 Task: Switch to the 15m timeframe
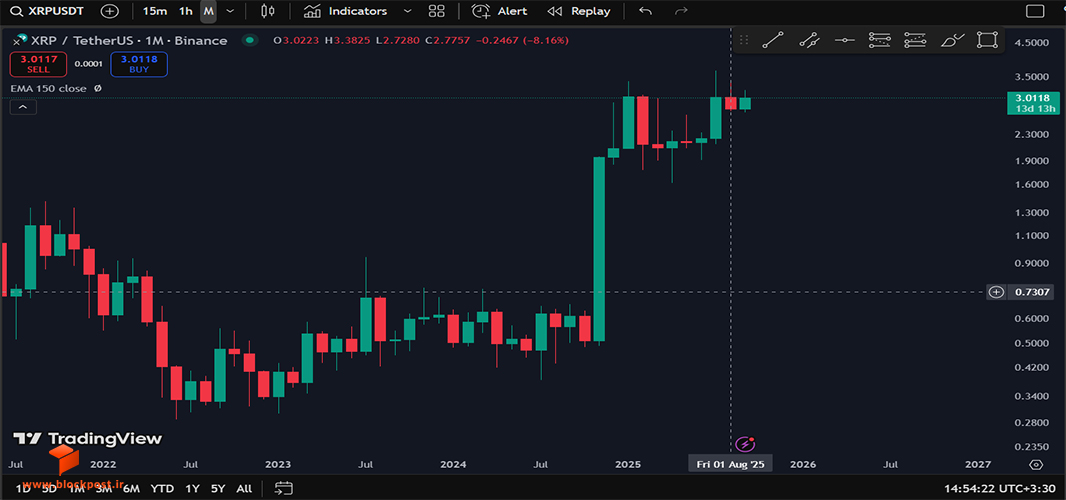click(x=155, y=11)
